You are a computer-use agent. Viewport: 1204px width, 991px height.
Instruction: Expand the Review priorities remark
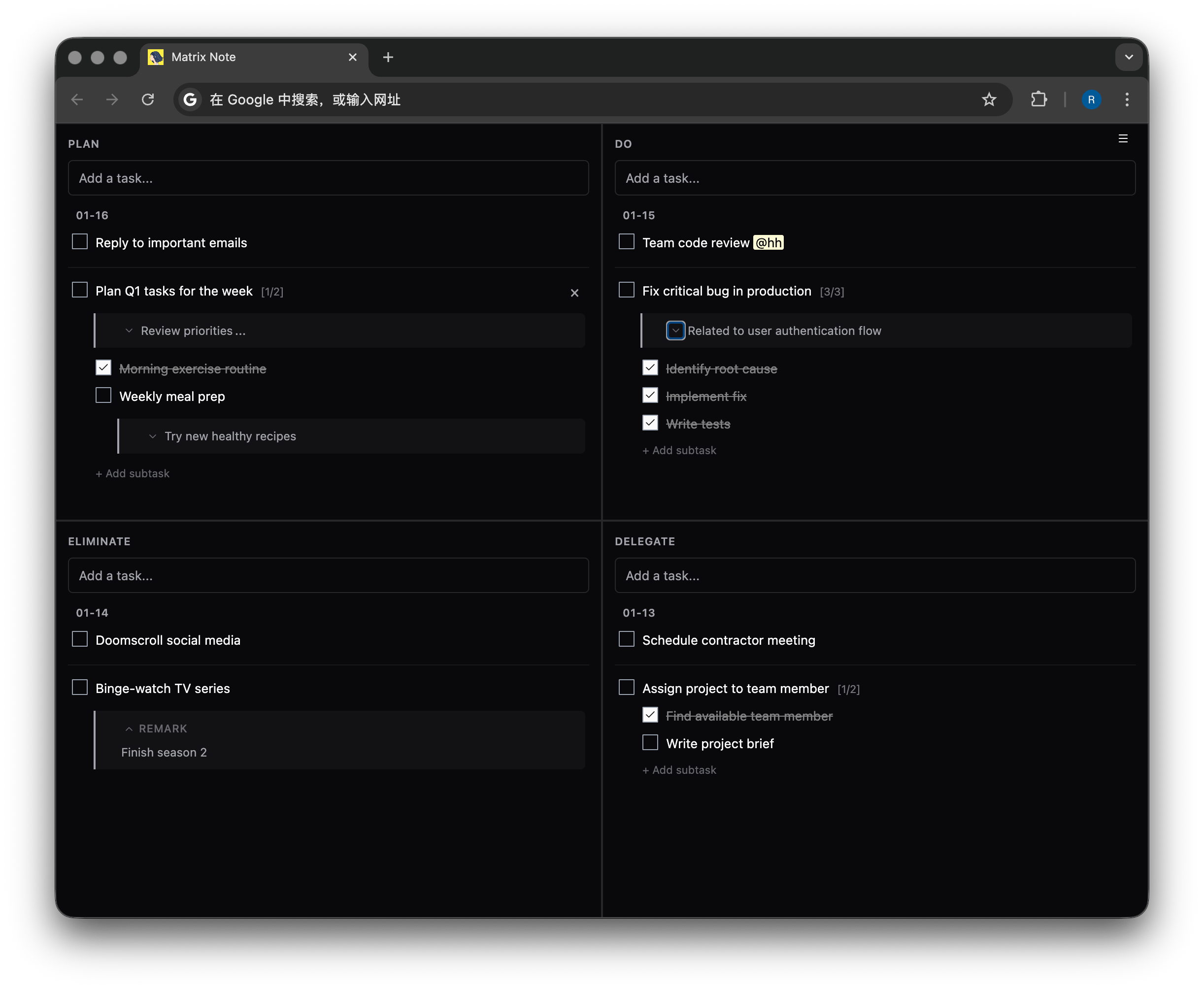point(129,331)
